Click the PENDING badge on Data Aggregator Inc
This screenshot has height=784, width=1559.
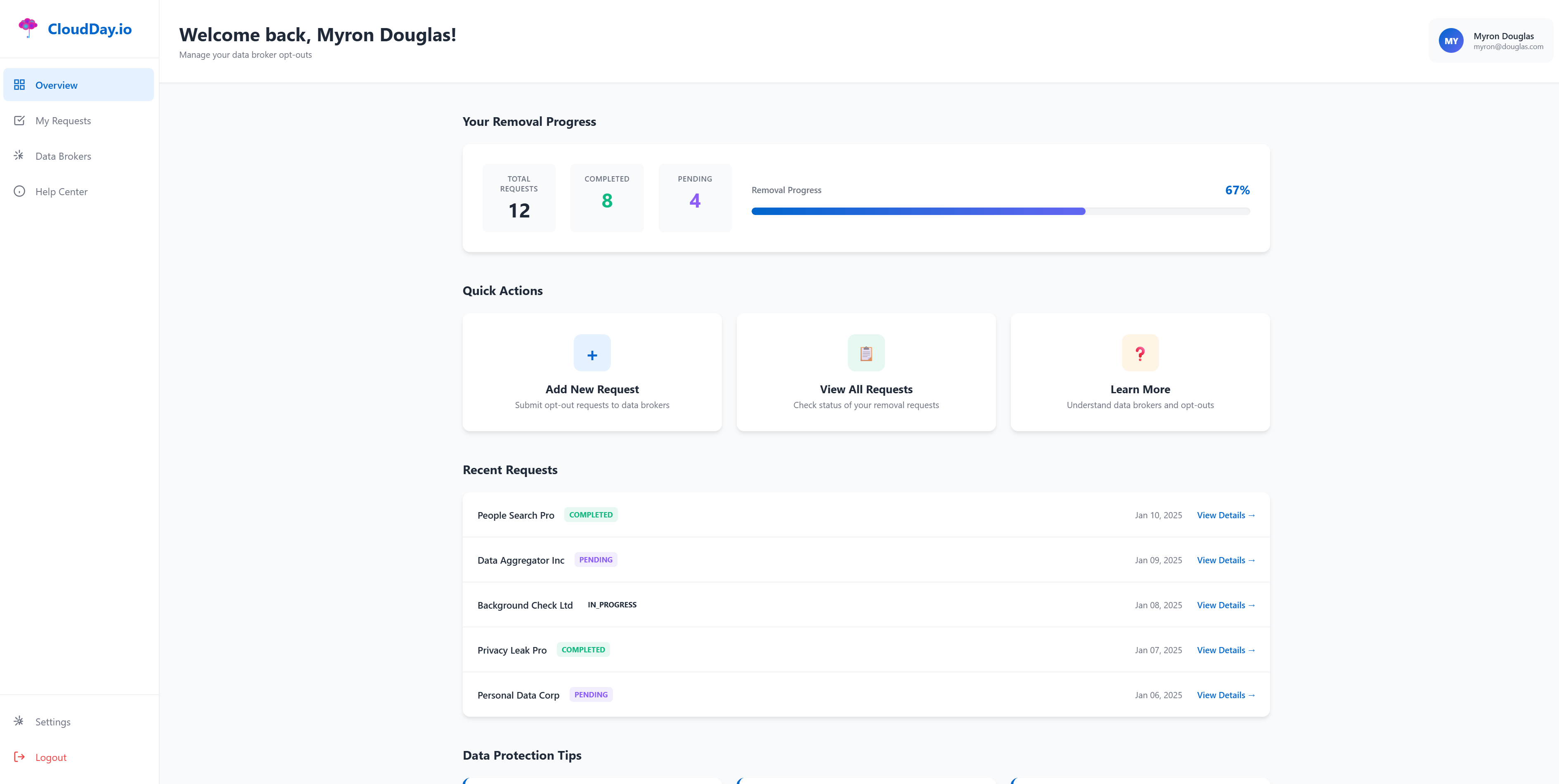[x=596, y=560]
